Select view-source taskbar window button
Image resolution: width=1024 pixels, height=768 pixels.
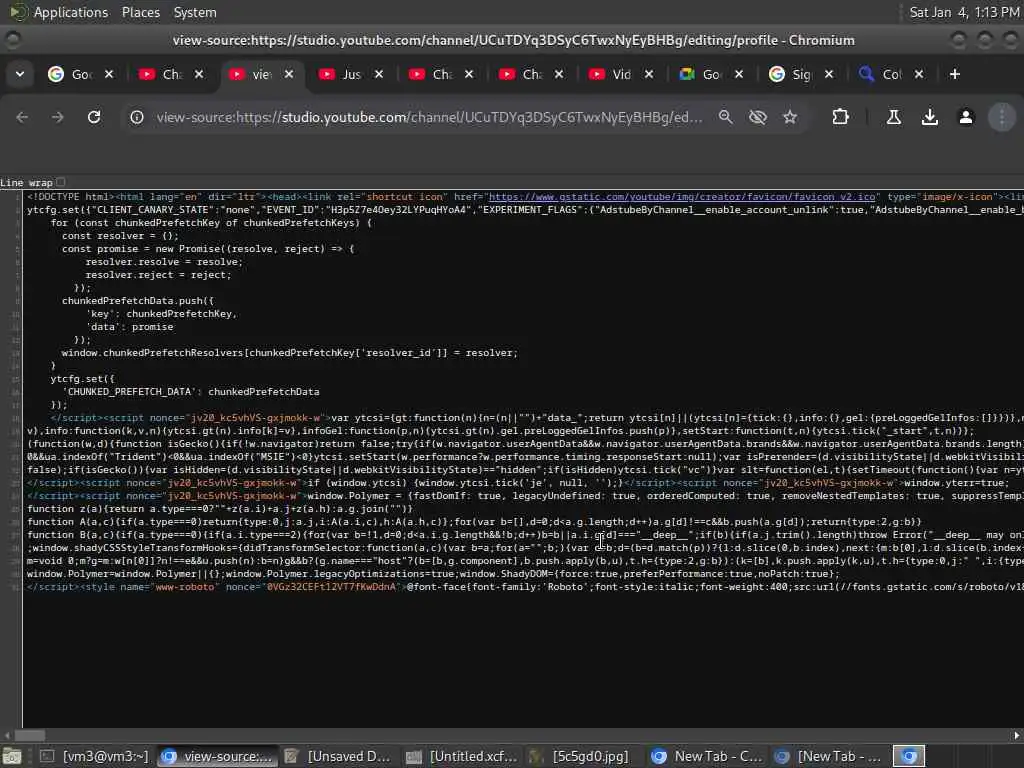point(217,756)
